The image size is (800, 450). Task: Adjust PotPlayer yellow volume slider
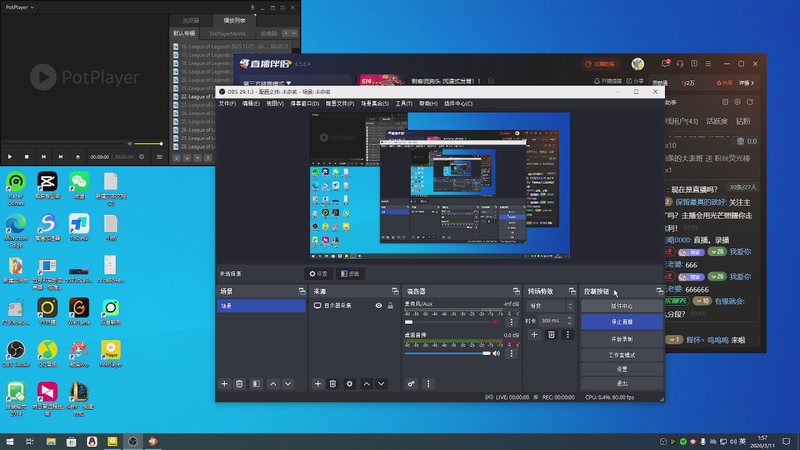tap(148, 144)
